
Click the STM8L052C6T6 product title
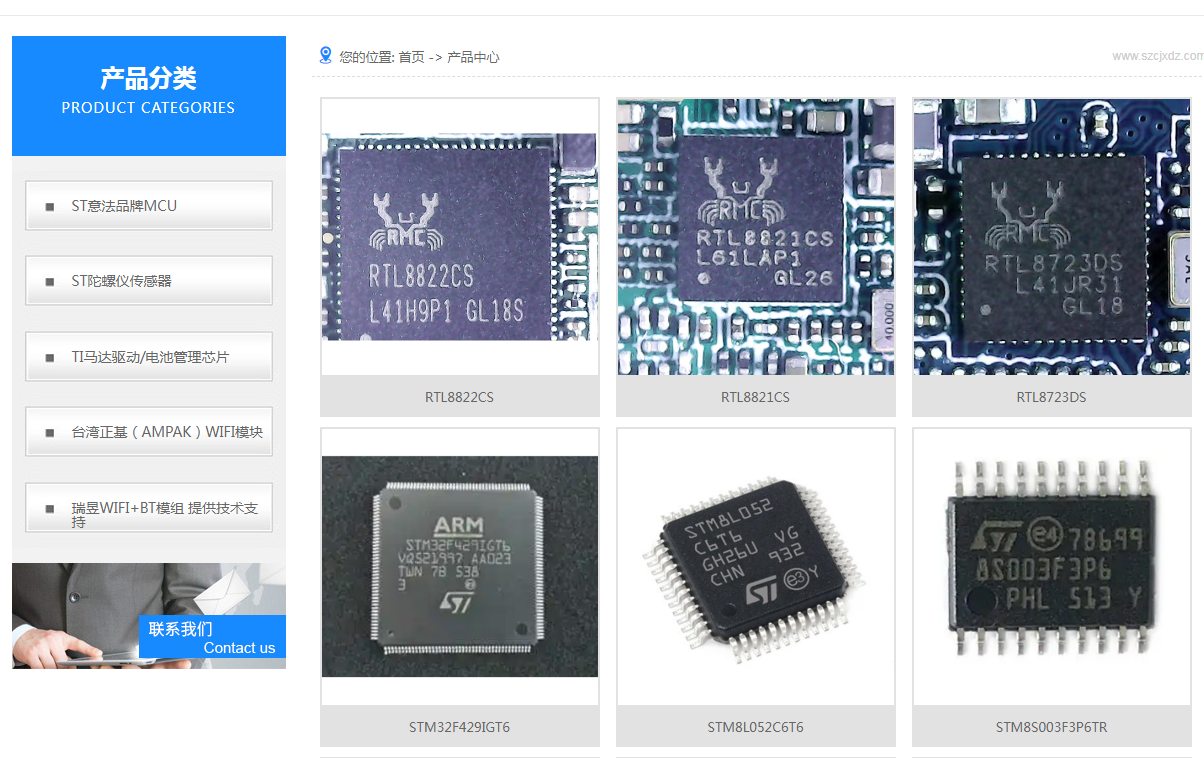click(755, 727)
